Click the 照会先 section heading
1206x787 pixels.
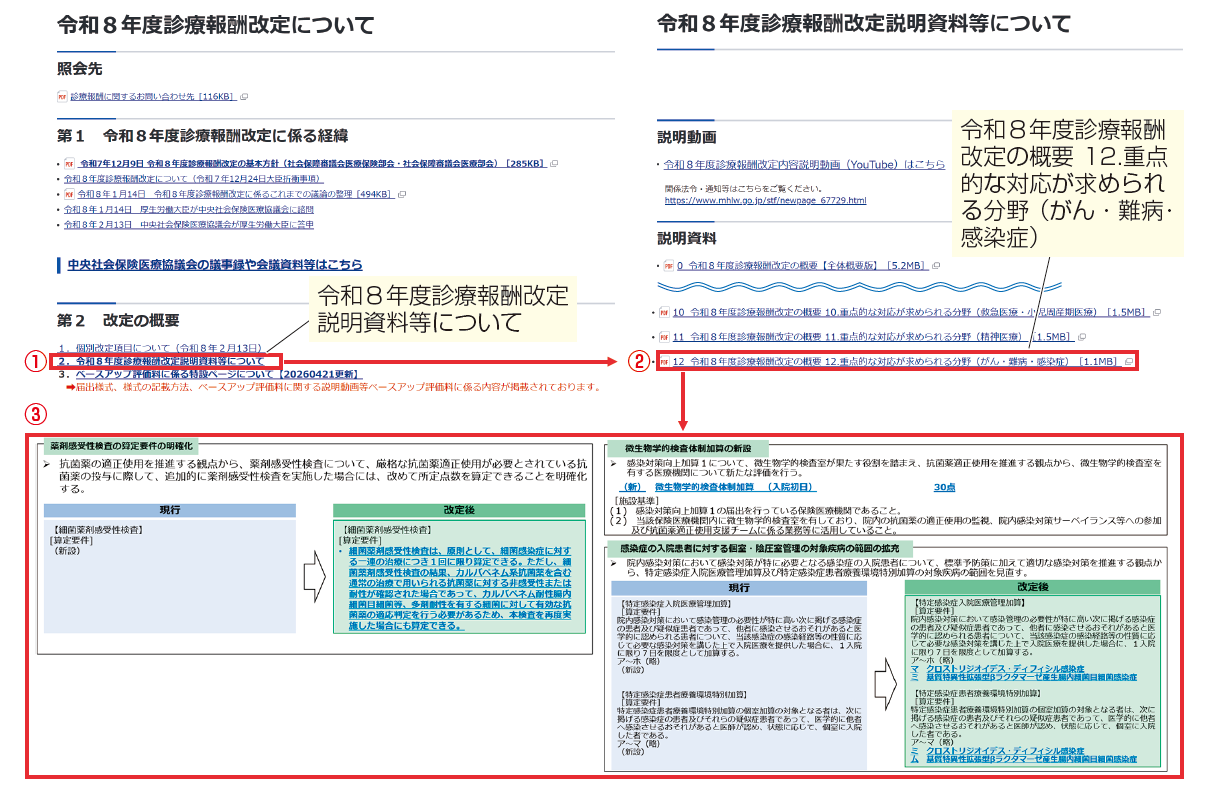pos(78,68)
